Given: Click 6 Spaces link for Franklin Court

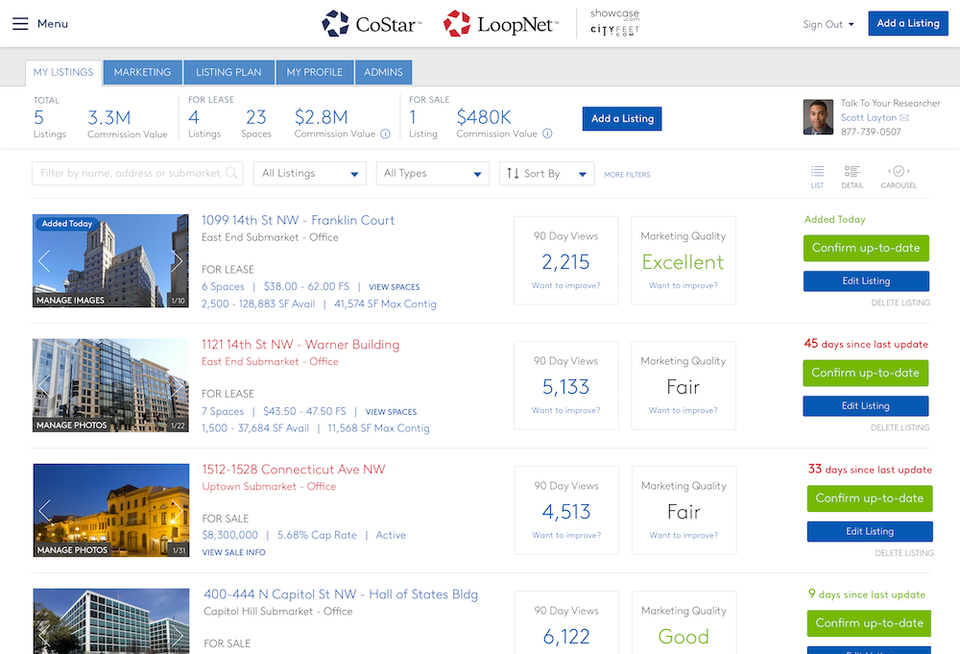Looking at the screenshot, I should [223, 287].
